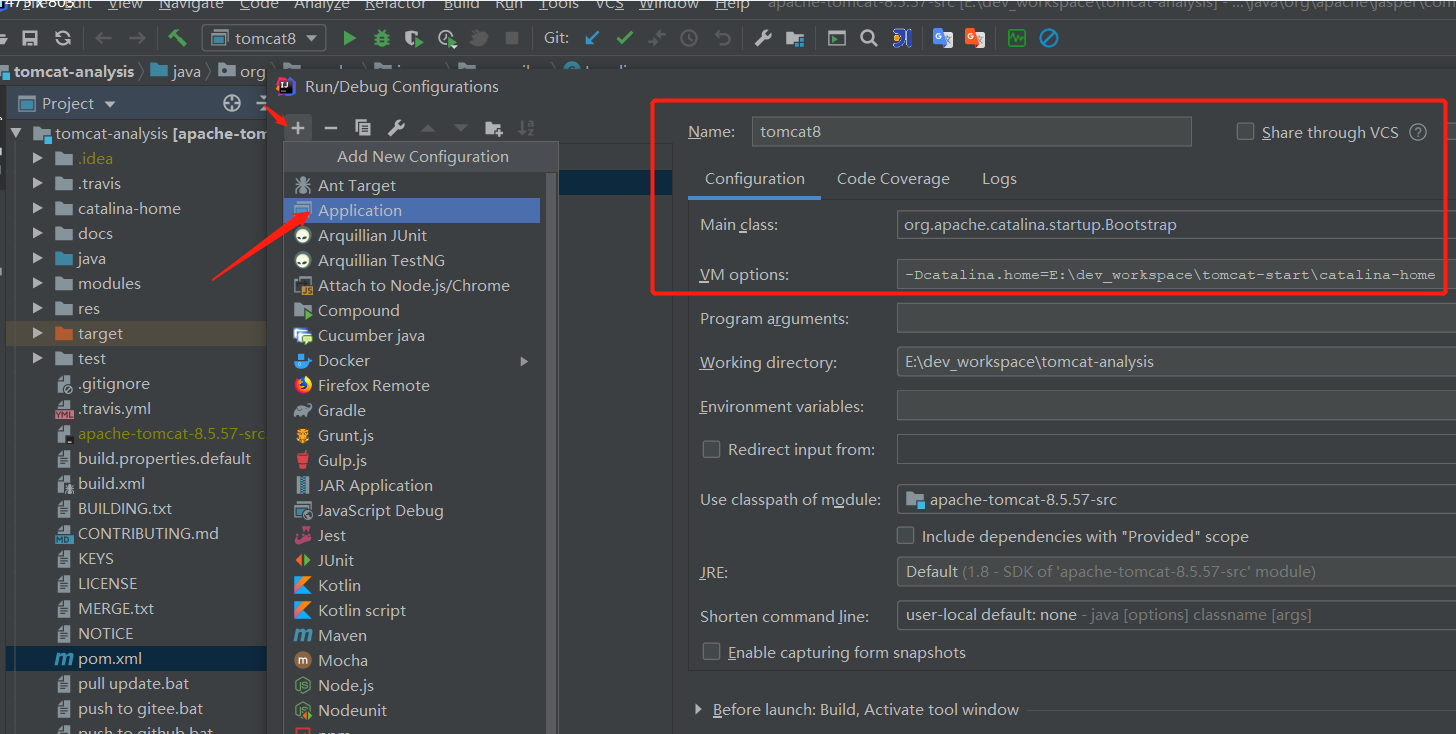Edit templates wrench in dialog toolbar
Screen dimensions: 1456x734
coord(396,128)
